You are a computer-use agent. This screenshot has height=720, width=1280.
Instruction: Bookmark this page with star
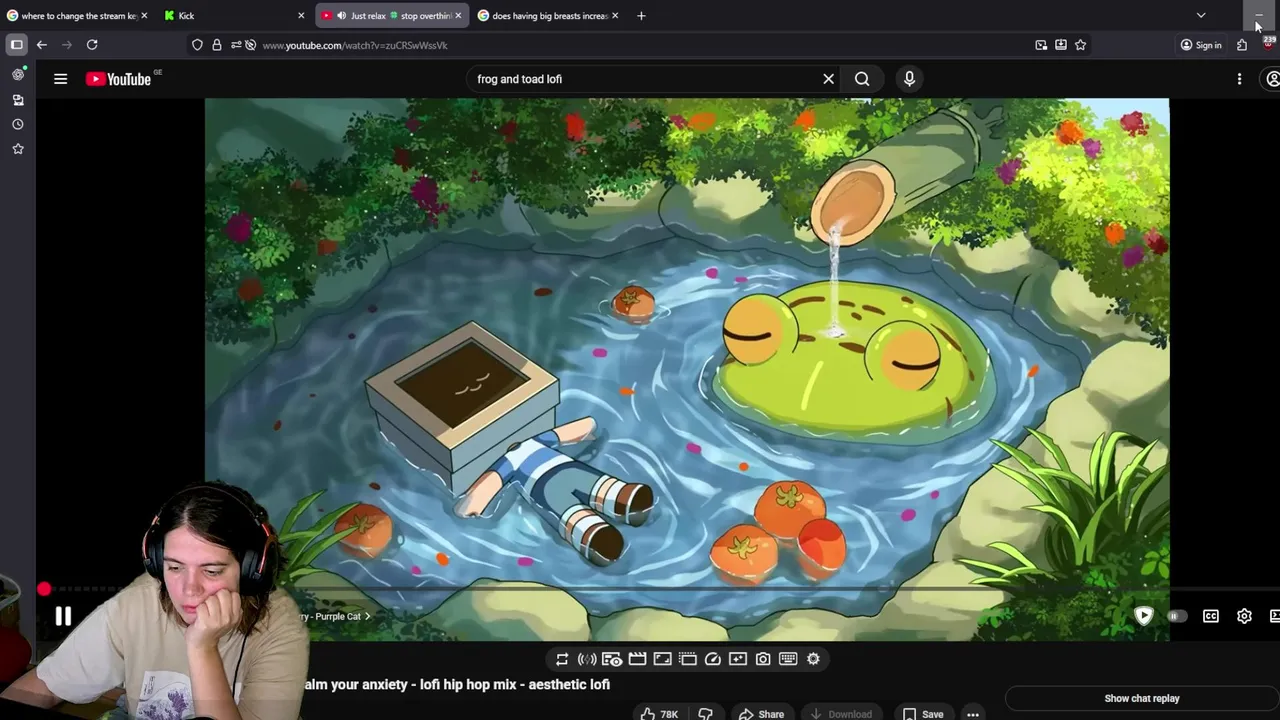[x=1080, y=45]
